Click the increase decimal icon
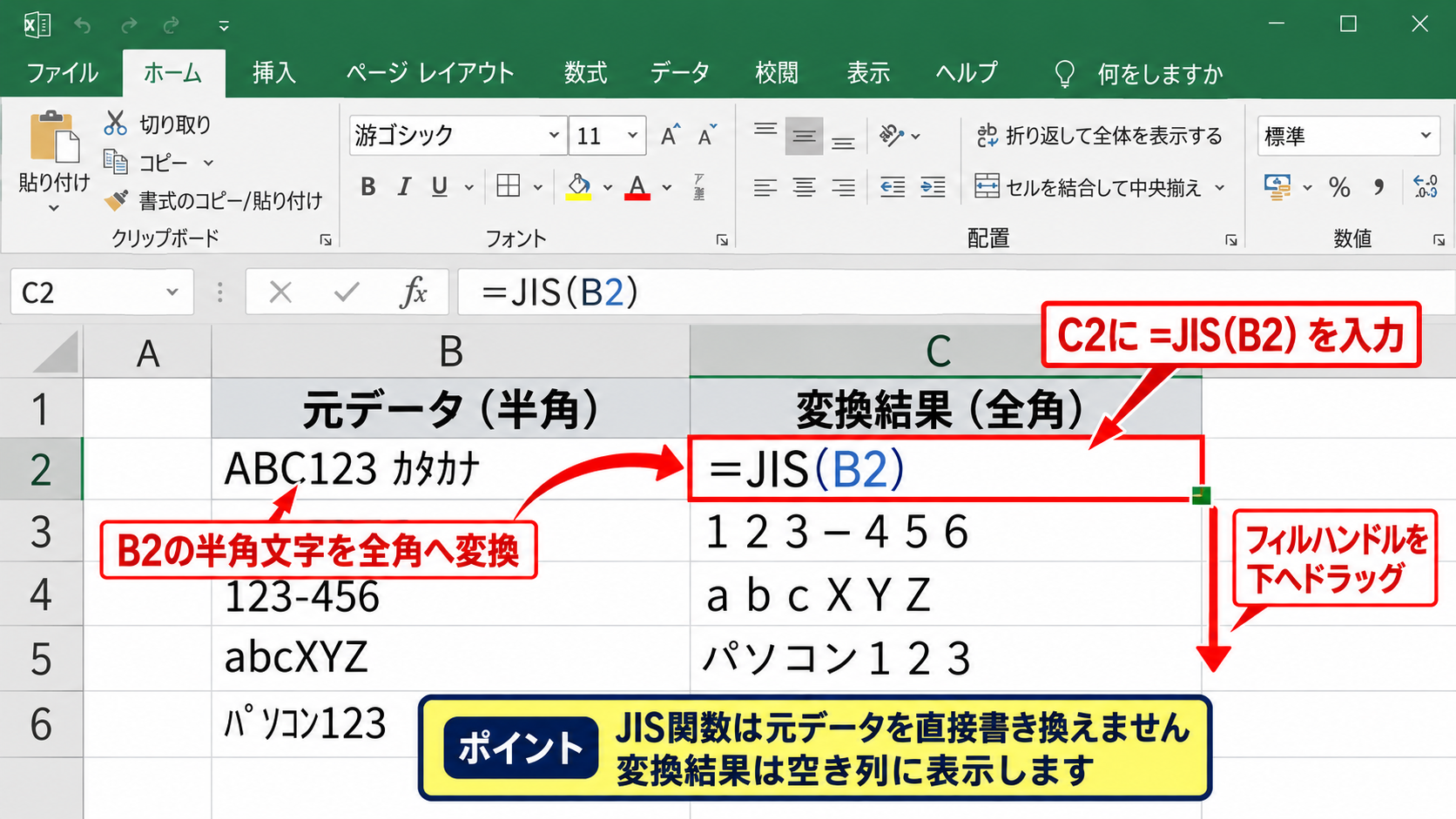The image size is (1456, 819). [1426, 187]
